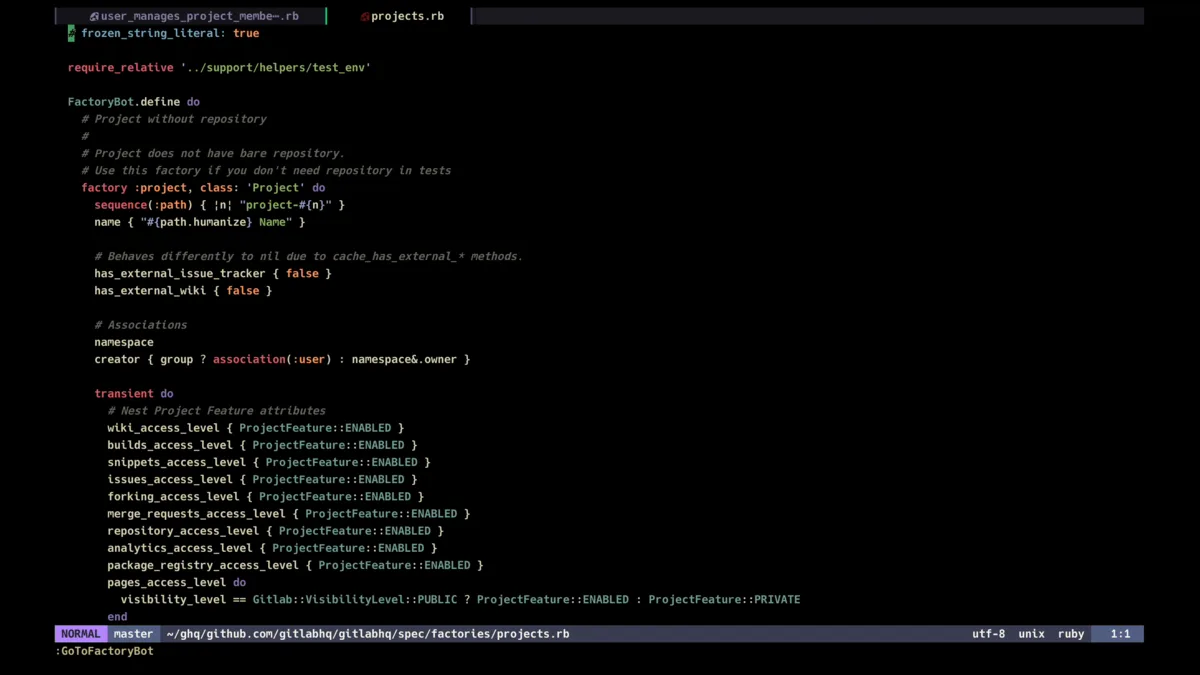Click the has_external_wiki line

(183, 290)
